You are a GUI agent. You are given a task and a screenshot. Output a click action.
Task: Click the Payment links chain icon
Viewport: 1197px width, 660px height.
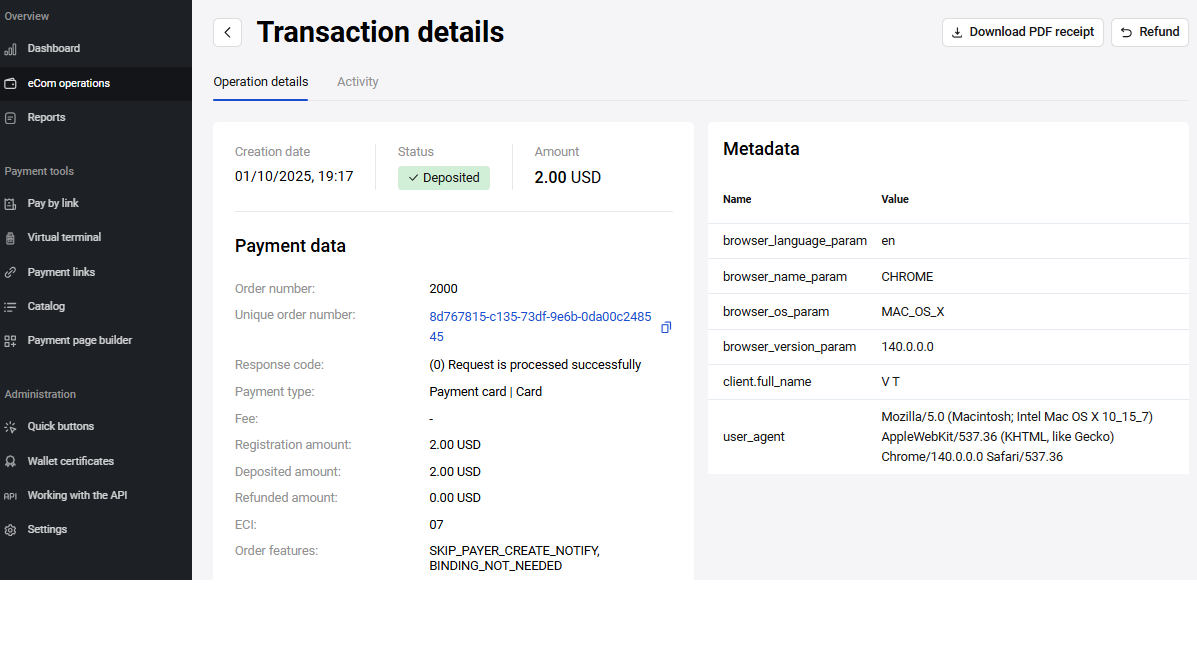coord(10,272)
